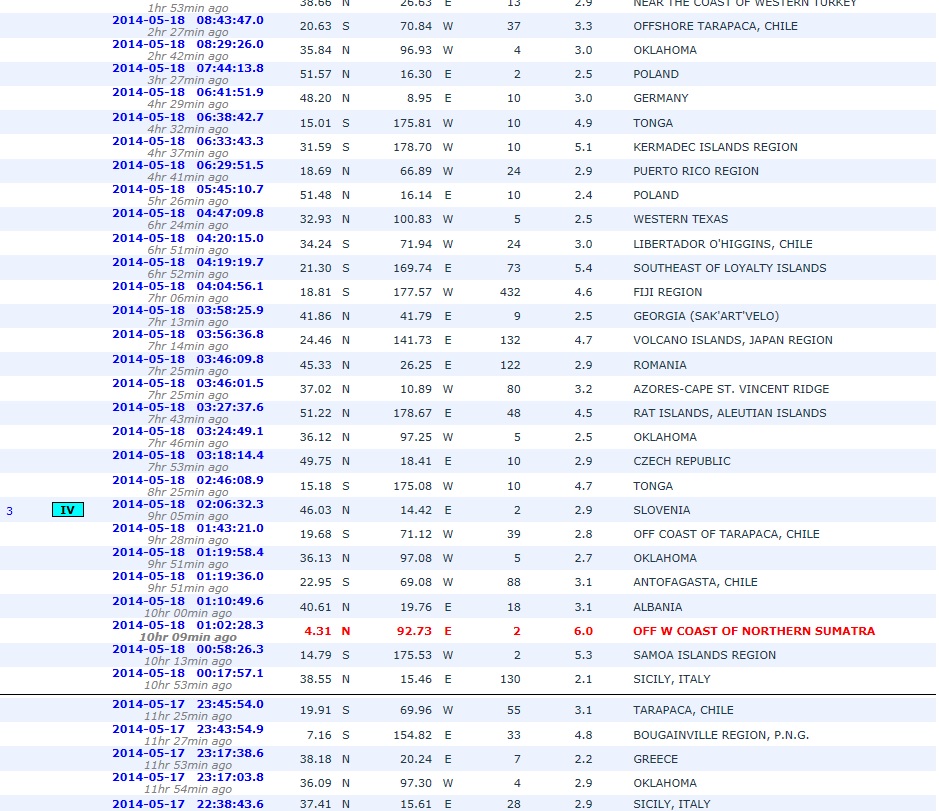Open earthquake 2014-05-18 08:43:47.0 link

[187, 20]
